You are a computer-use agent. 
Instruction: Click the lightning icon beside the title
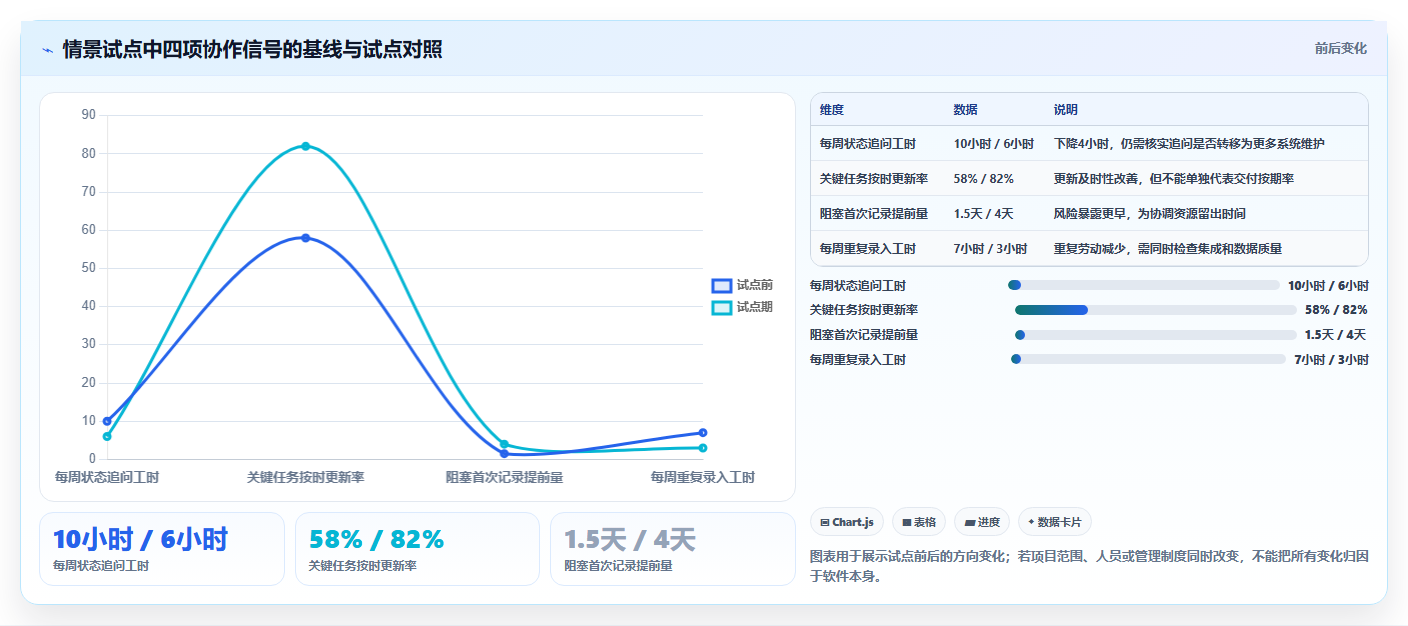[x=47, y=50]
